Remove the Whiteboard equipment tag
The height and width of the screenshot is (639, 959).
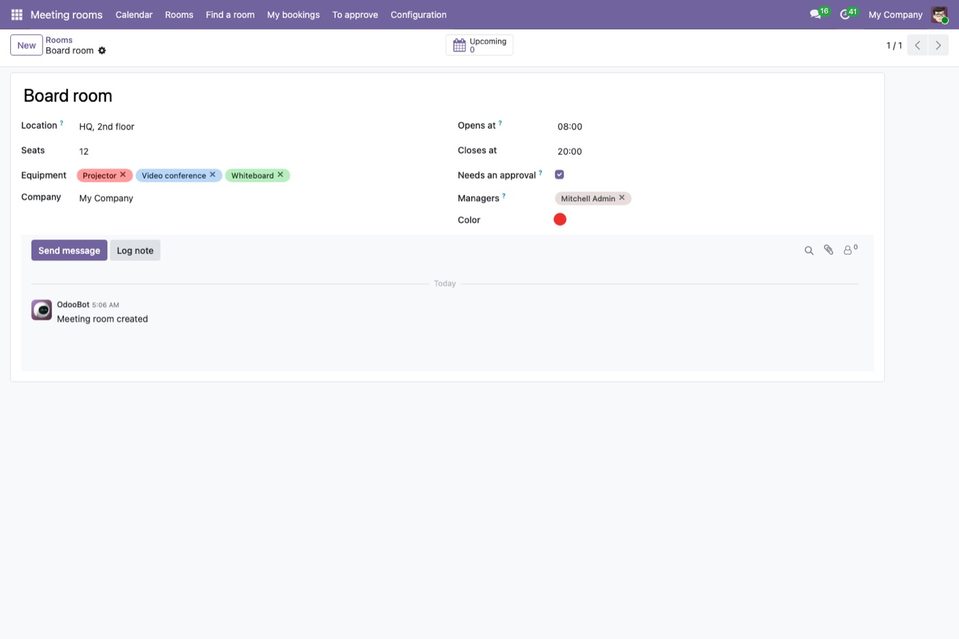point(281,175)
